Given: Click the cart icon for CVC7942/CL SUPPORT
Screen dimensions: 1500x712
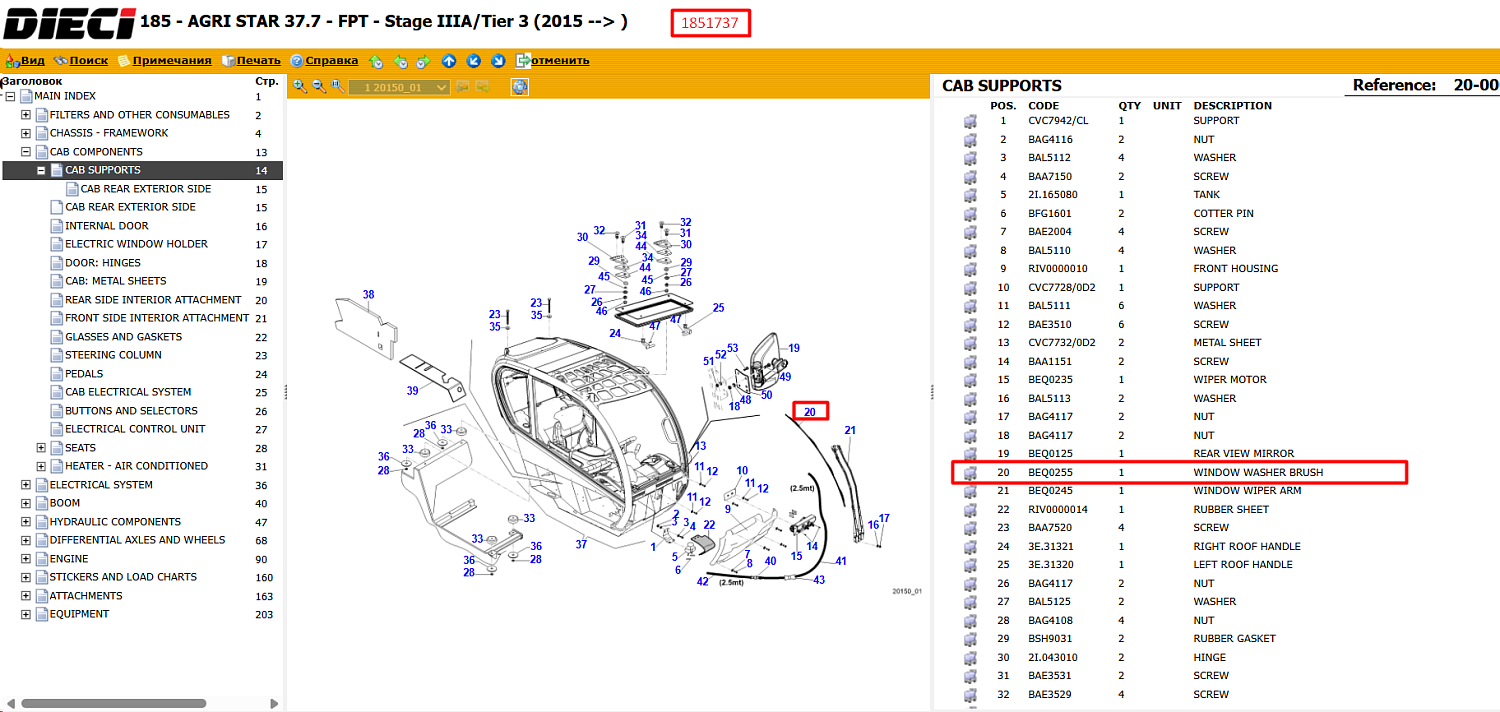Looking at the screenshot, I should click(970, 121).
